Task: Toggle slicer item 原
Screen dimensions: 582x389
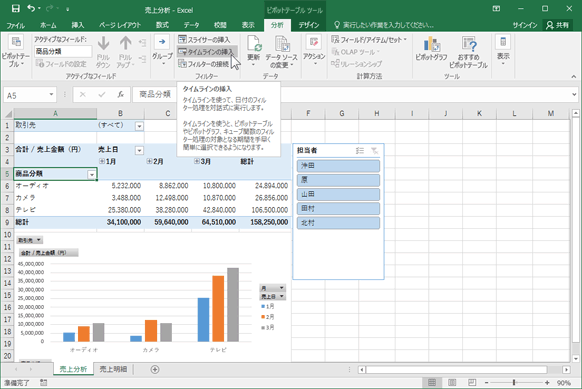Action: coord(338,180)
